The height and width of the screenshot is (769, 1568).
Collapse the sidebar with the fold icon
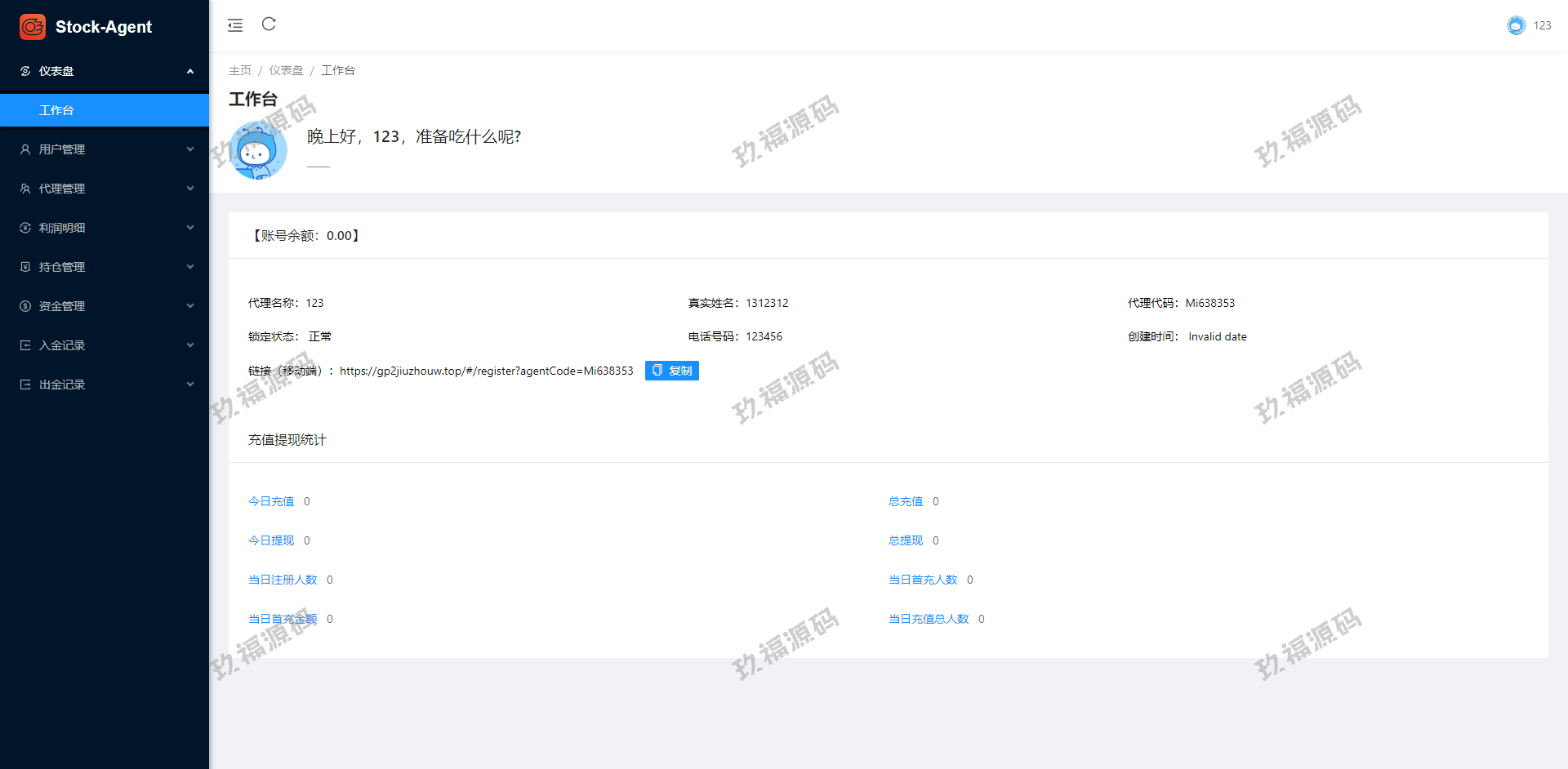tap(235, 25)
